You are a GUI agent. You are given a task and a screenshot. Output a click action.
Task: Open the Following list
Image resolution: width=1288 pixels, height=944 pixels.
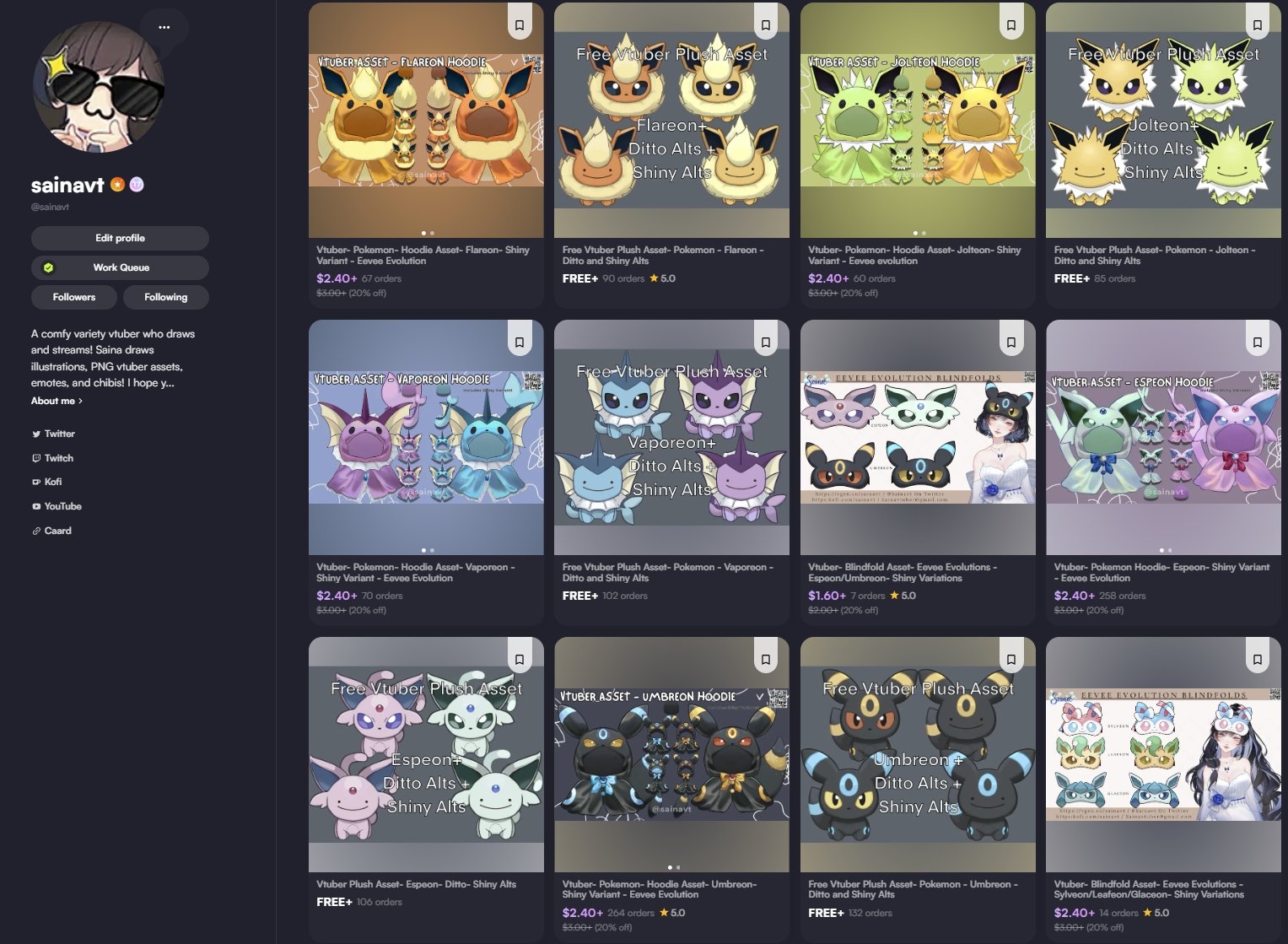point(166,297)
